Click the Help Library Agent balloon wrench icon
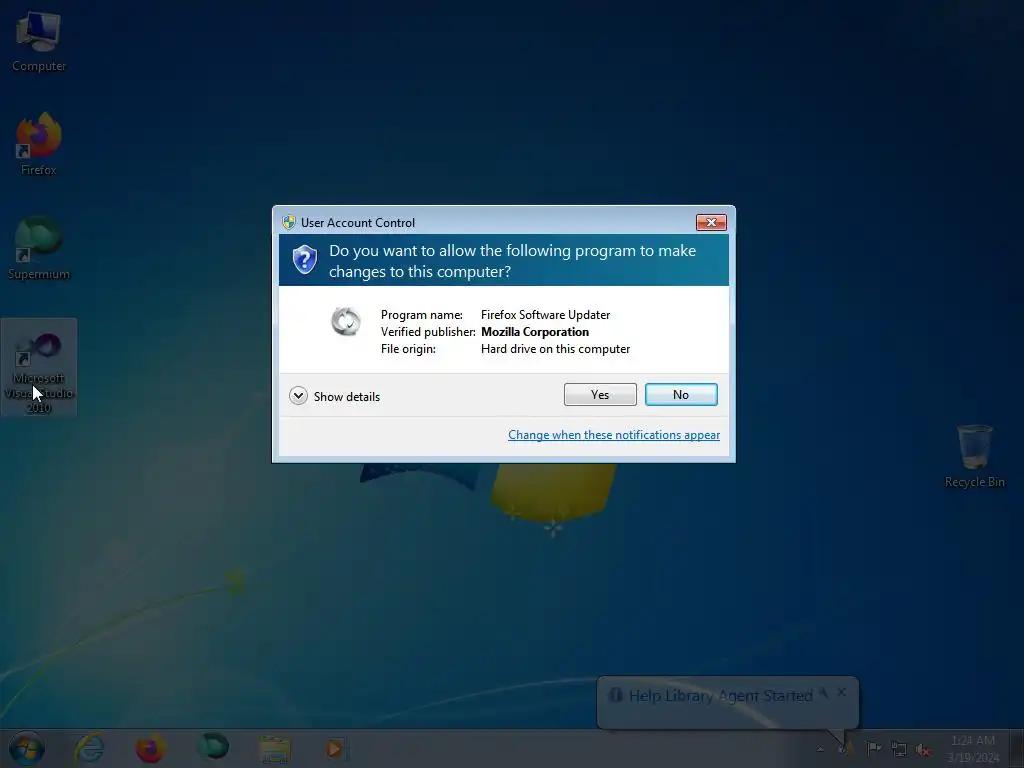Viewport: 1024px width, 768px height. click(x=824, y=693)
